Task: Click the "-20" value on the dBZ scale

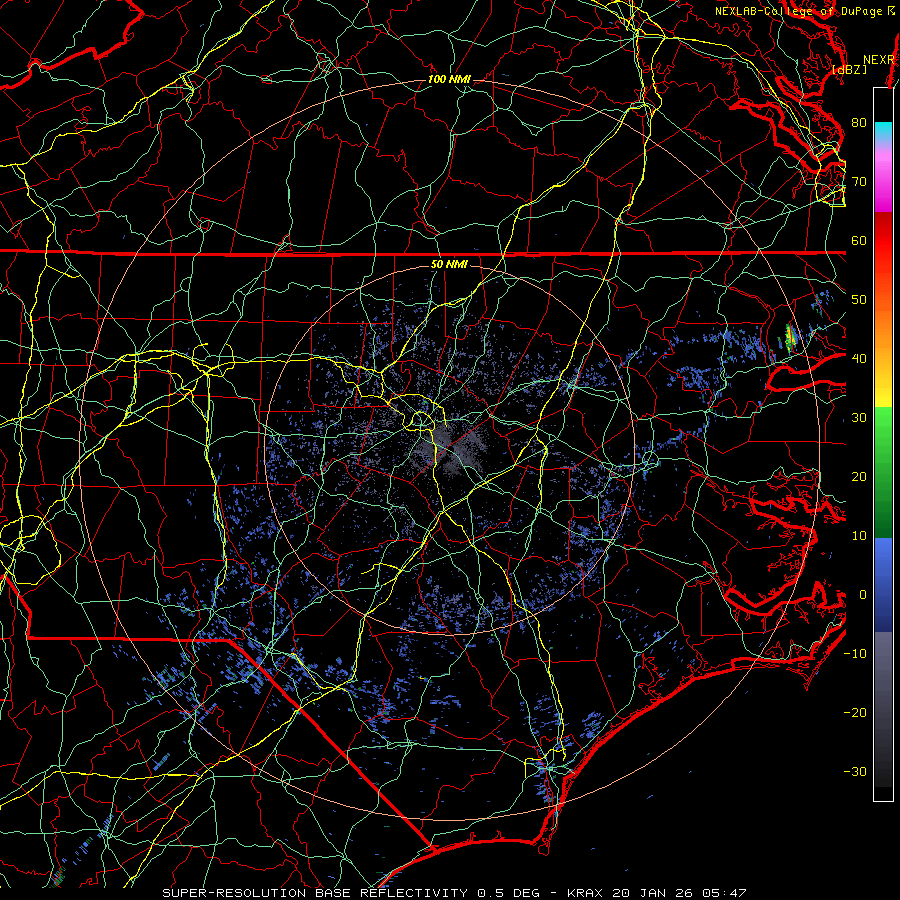Action: click(855, 713)
